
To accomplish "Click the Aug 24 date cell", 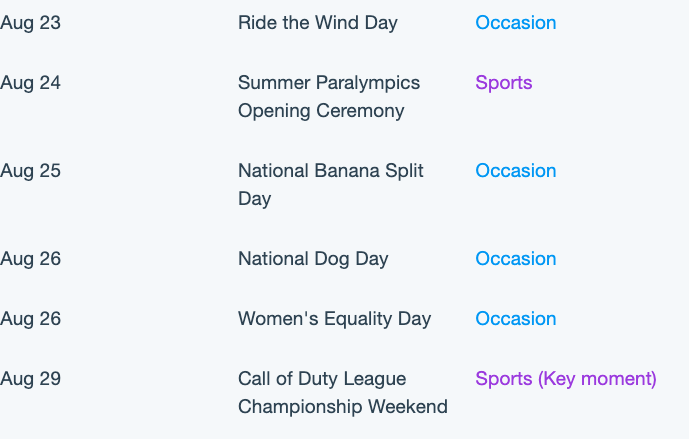I will pyautogui.click(x=30, y=83).
